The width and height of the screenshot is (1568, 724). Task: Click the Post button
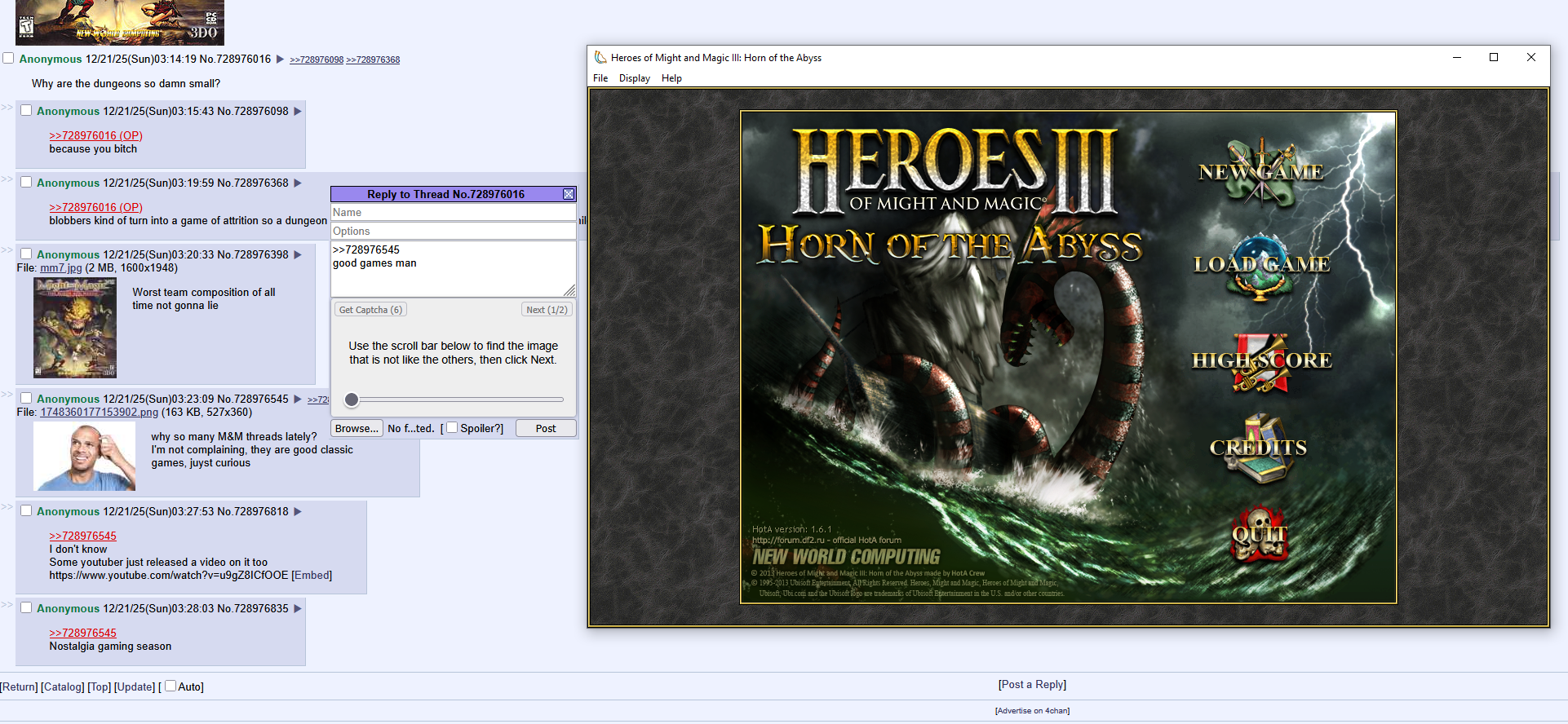[x=546, y=428]
